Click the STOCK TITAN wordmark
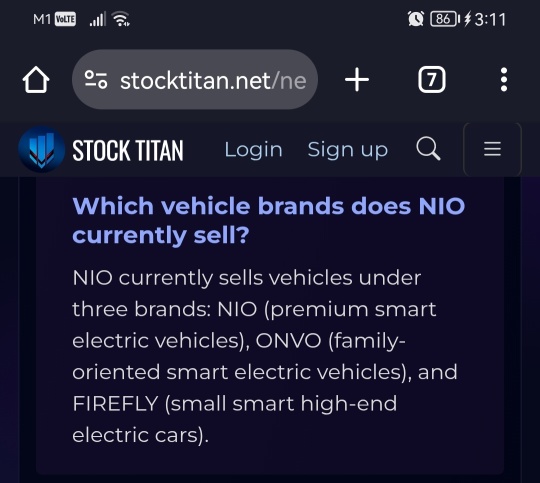This screenshot has width=540, height=483. tap(128, 151)
